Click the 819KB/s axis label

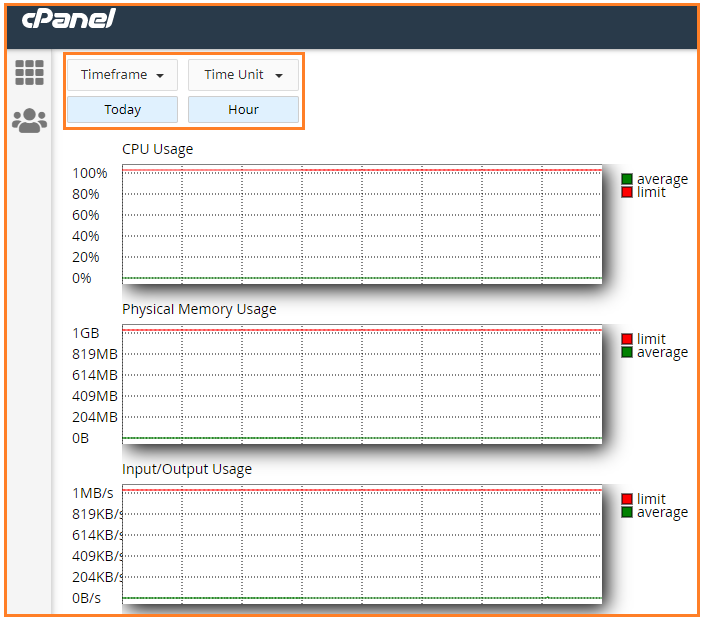coord(97,514)
